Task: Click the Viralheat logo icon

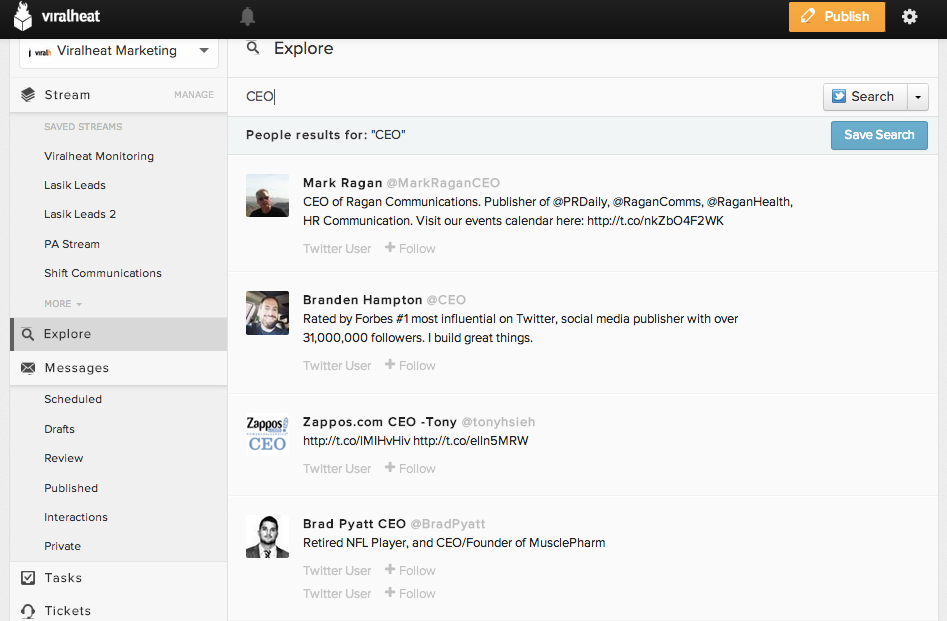Action: tap(22, 16)
